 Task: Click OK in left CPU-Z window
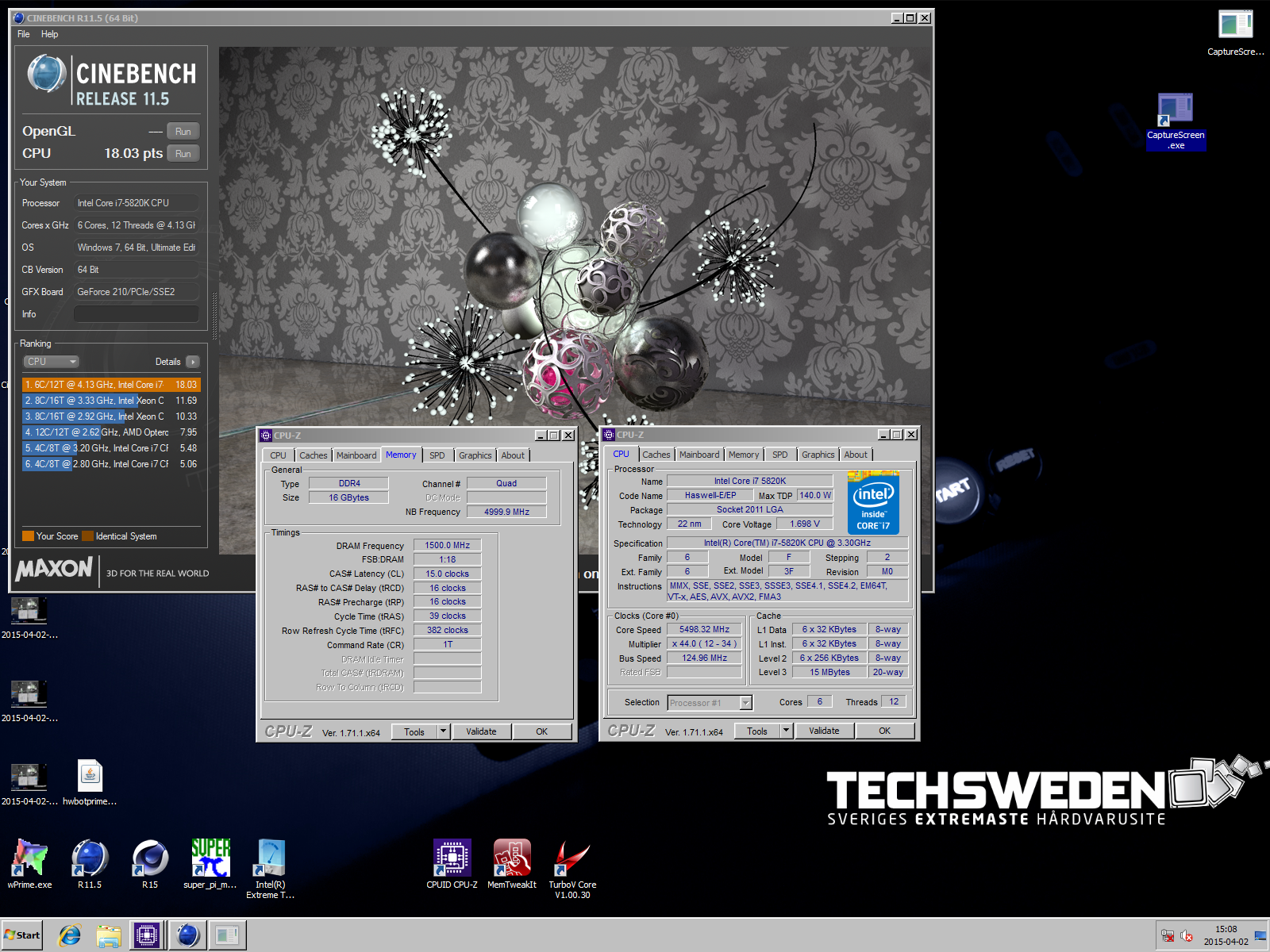[541, 732]
